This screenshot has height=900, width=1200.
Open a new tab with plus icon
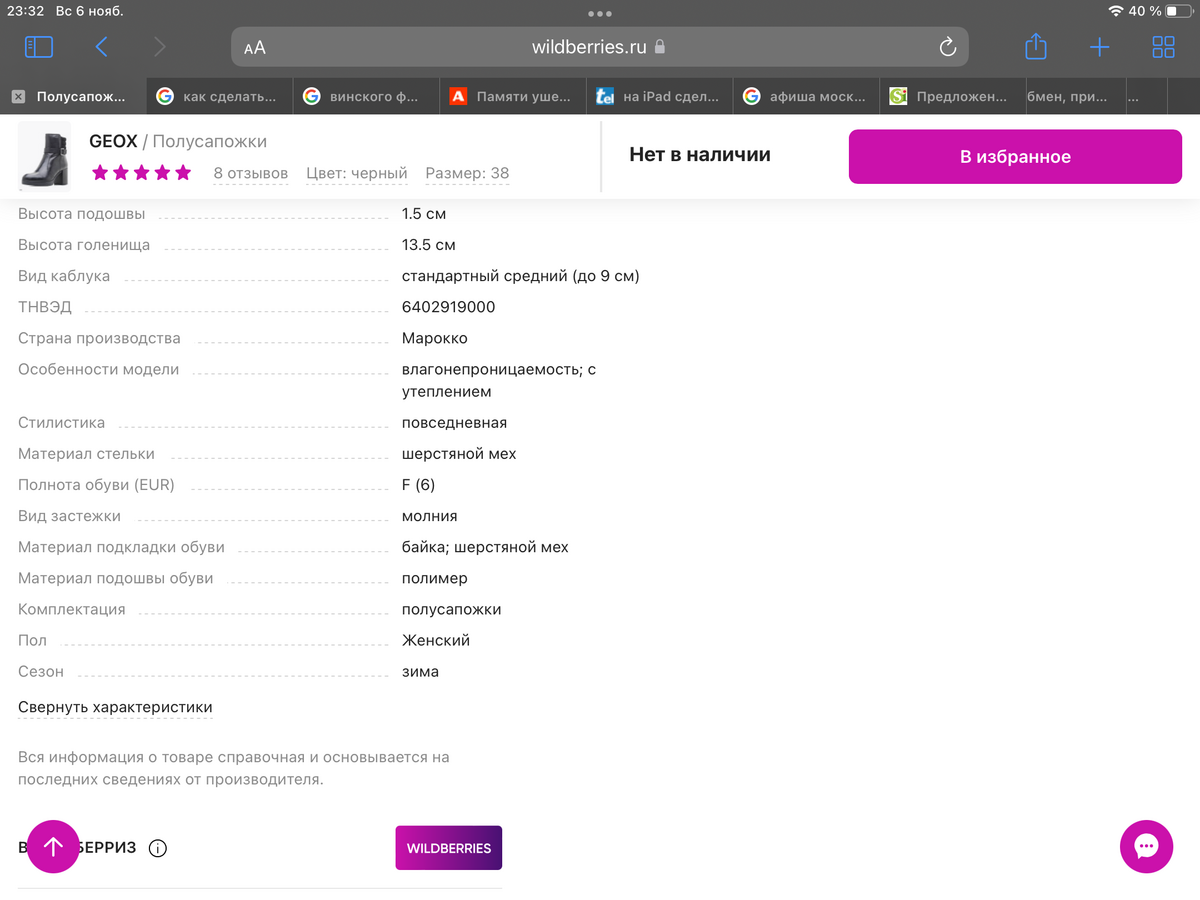pyautogui.click(x=1099, y=46)
